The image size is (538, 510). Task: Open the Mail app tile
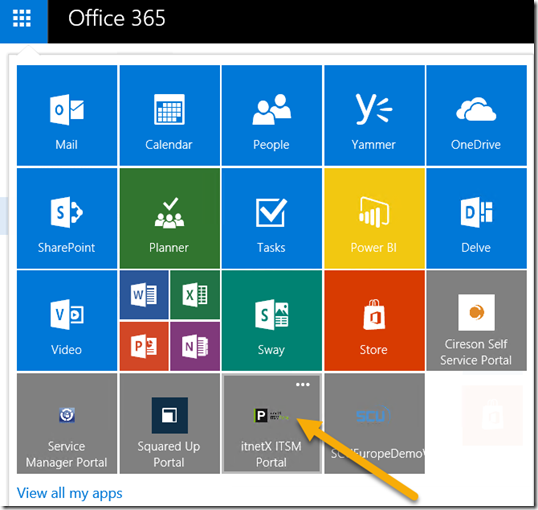[x=67, y=115]
